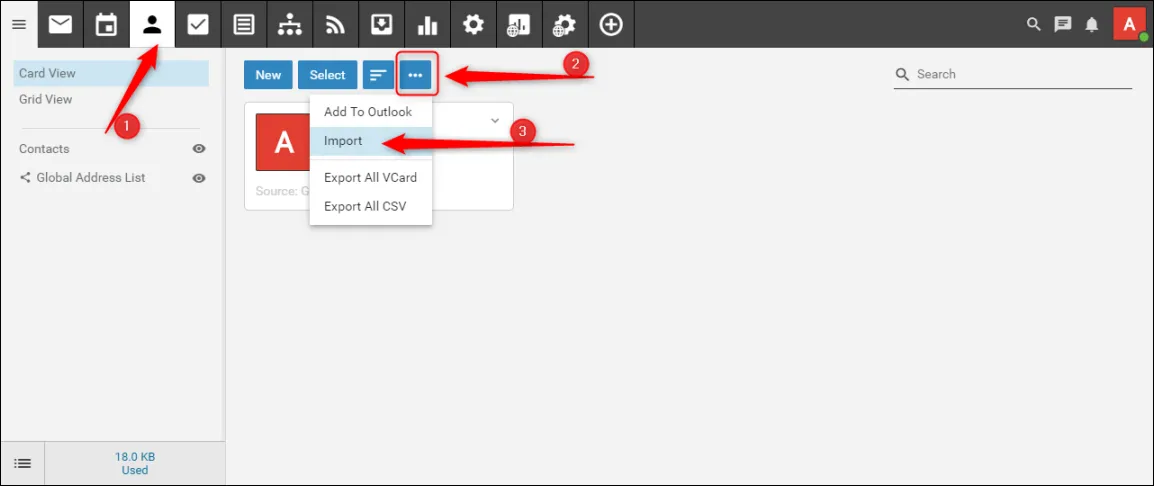The image size is (1154, 486).
Task: Open the notifications bell icon
Action: click(1091, 24)
